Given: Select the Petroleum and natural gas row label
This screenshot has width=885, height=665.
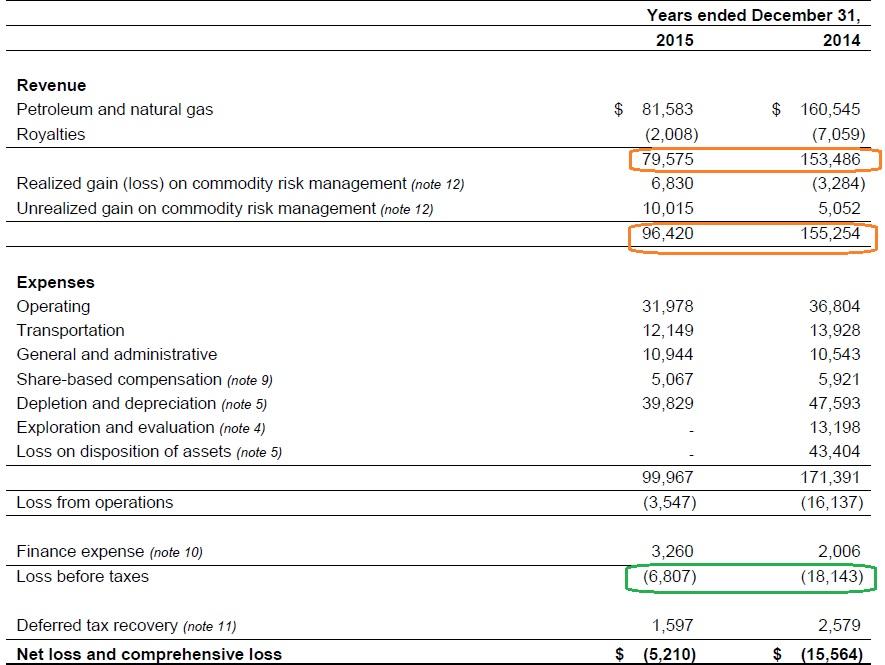Looking at the screenshot, I should point(115,110).
